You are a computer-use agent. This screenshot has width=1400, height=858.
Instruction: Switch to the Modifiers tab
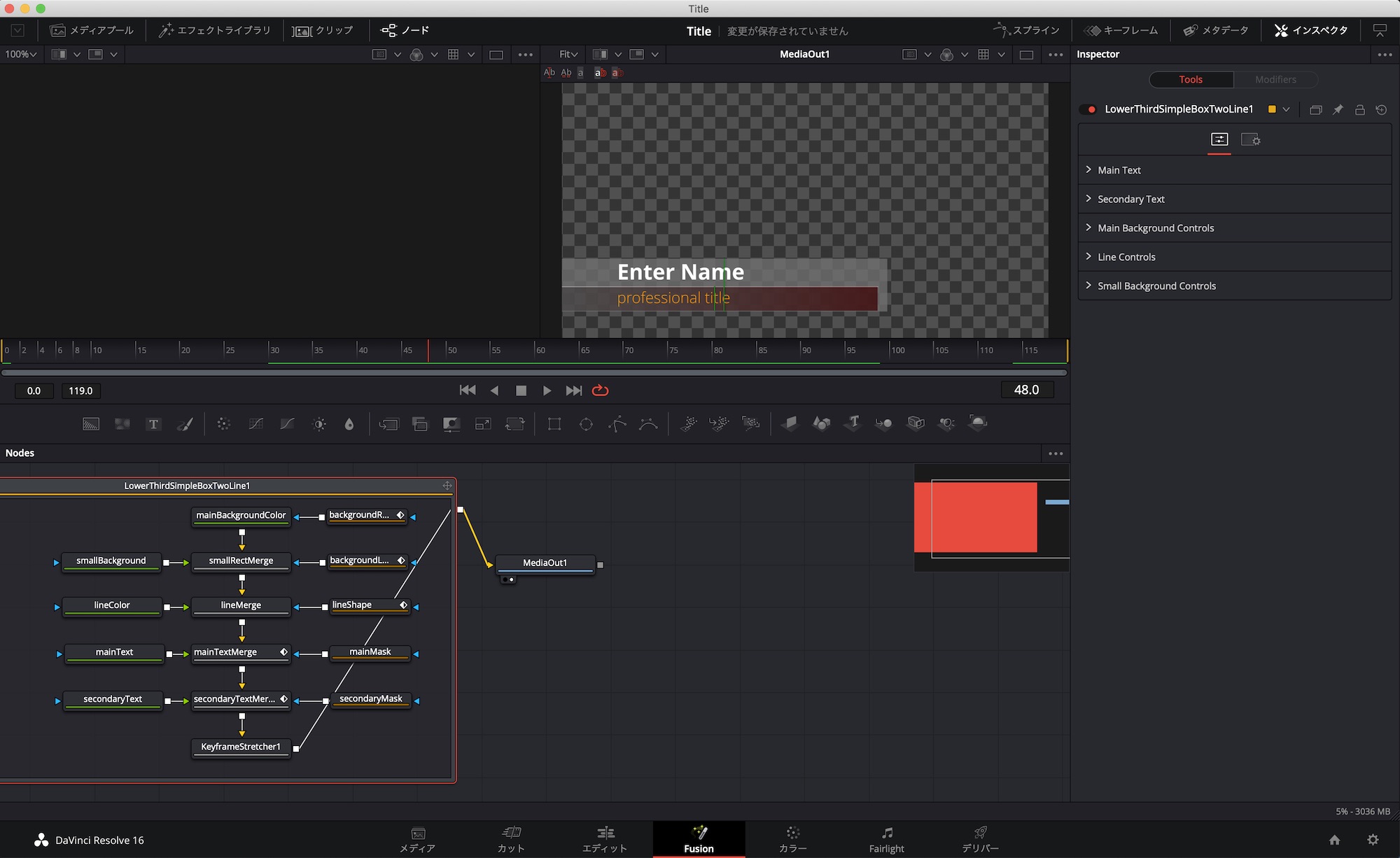(1275, 80)
